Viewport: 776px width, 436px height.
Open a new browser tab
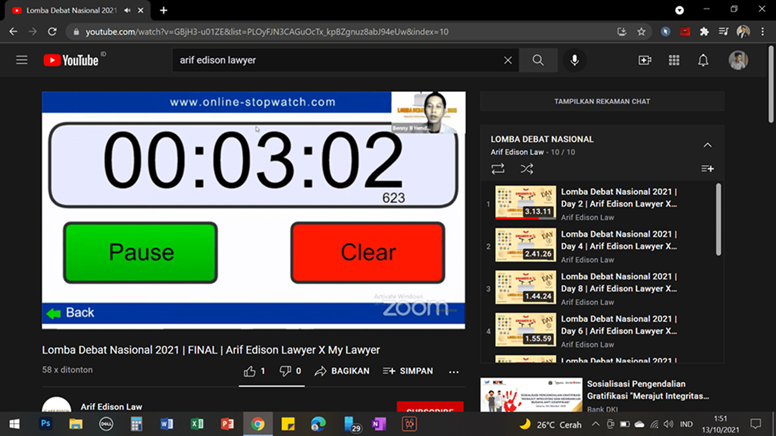tap(164, 10)
